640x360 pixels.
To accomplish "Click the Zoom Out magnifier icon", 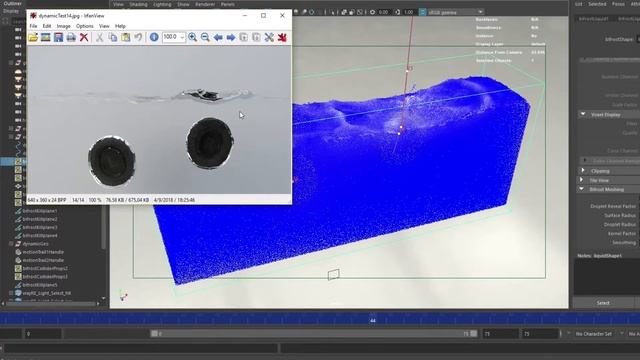I will (205, 38).
